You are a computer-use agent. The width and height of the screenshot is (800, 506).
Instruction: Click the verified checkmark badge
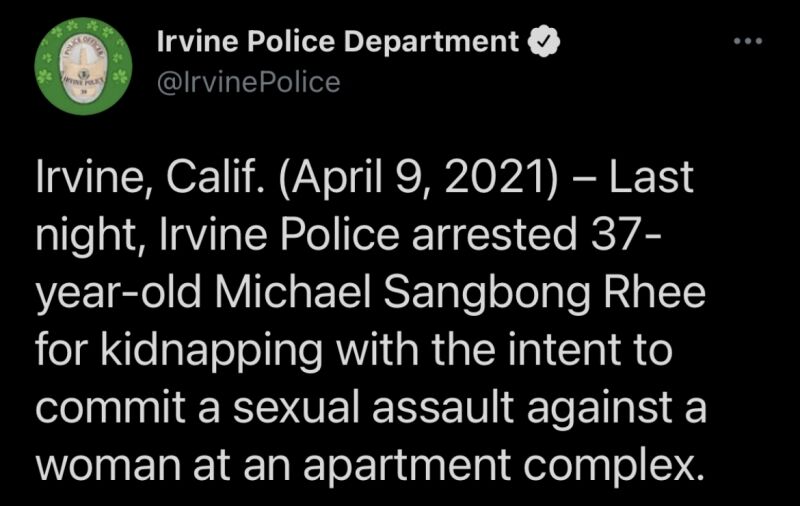543,41
